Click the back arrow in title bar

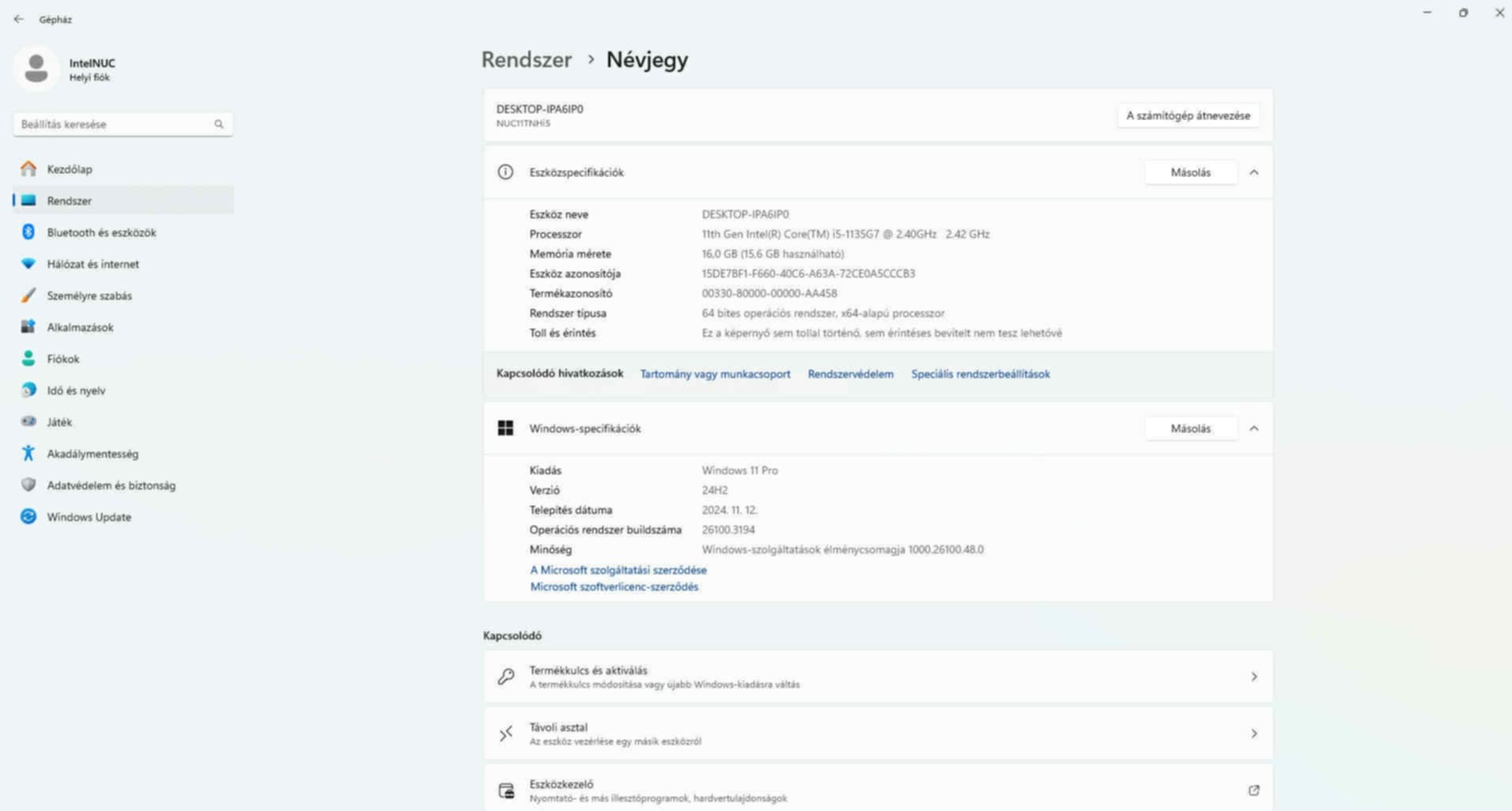[19, 19]
